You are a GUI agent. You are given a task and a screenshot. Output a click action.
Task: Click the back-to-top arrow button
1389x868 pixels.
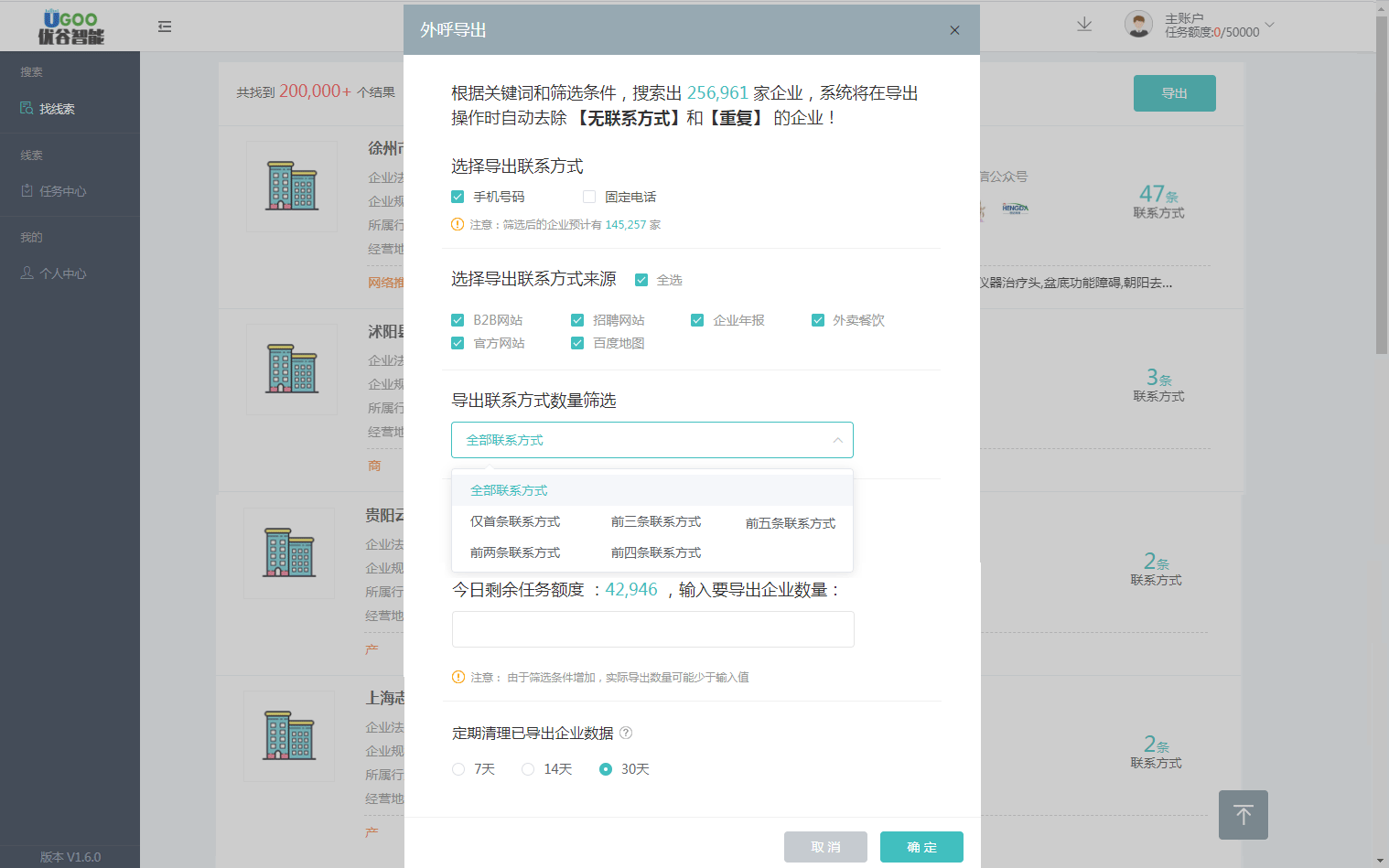click(1244, 815)
